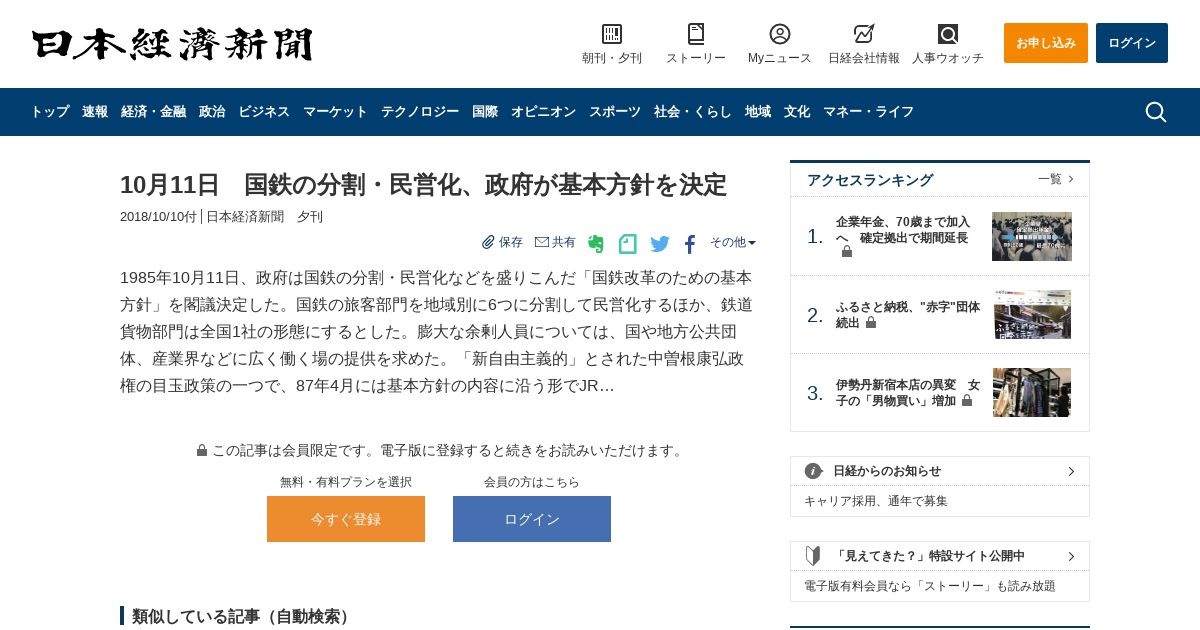Screen dimensions: 1200x630
Task: Go to 速報 navigation item
Action: point(95,112)
